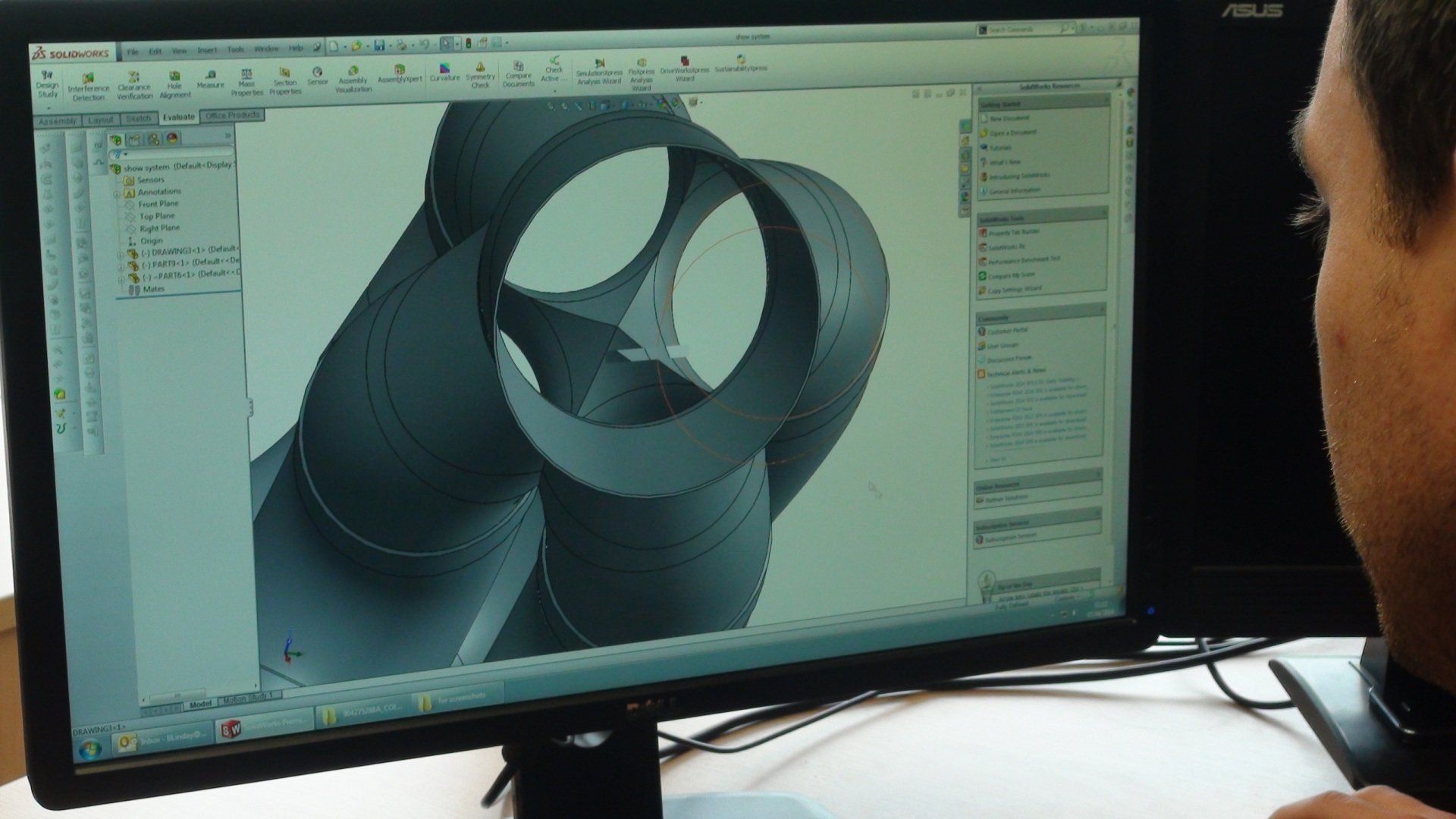Start FloXpress Analysis Wizard
The image size is (1456, 819).
tap(642, 74)
